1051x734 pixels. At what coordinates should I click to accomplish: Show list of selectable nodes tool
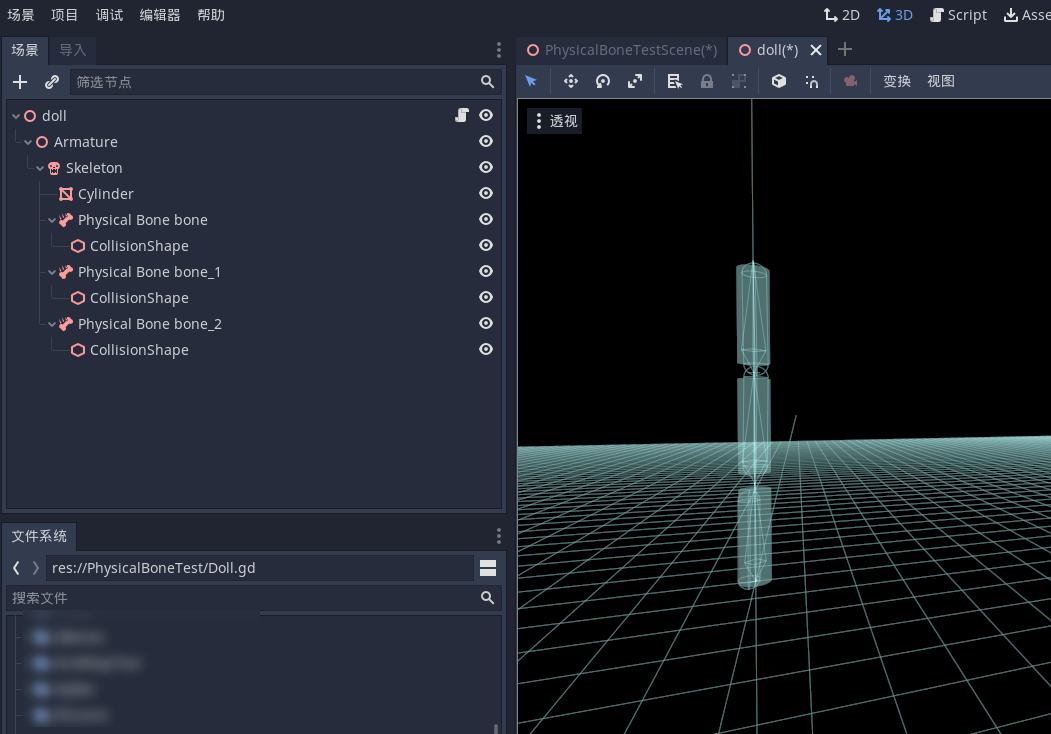[x=674, y=81]
